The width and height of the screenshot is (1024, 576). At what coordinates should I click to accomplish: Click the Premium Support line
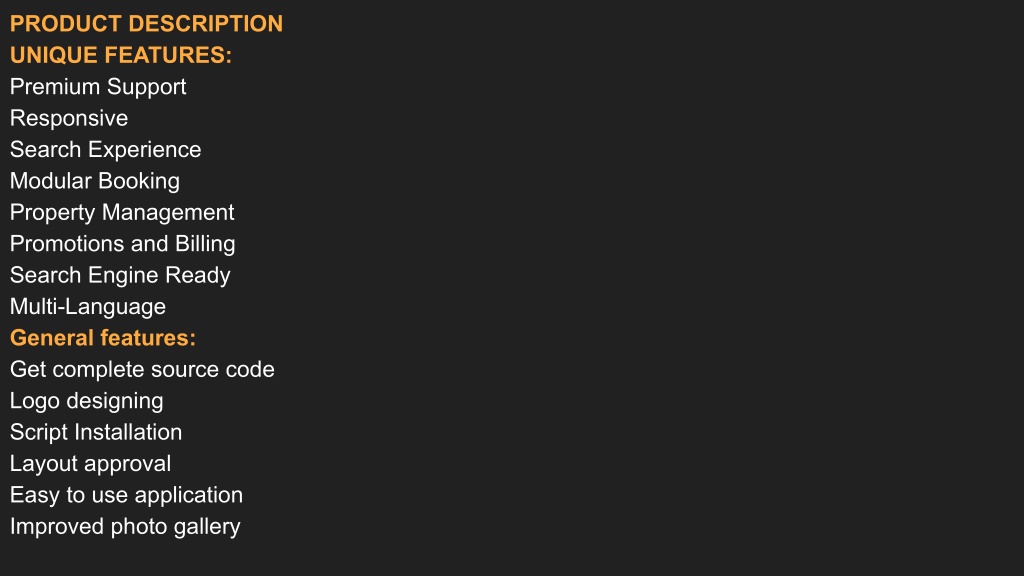(98, 87)
